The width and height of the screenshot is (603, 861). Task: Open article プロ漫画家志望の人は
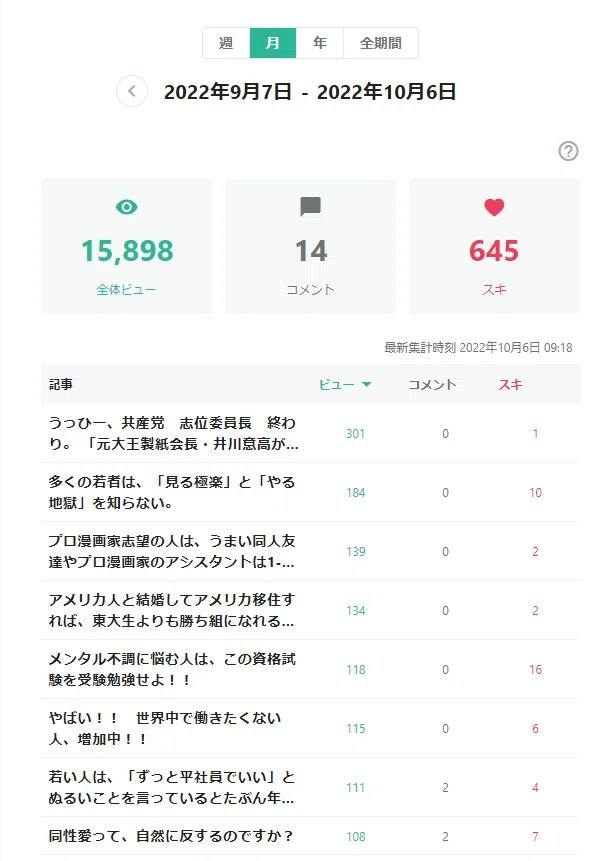[x=172, y=551]
